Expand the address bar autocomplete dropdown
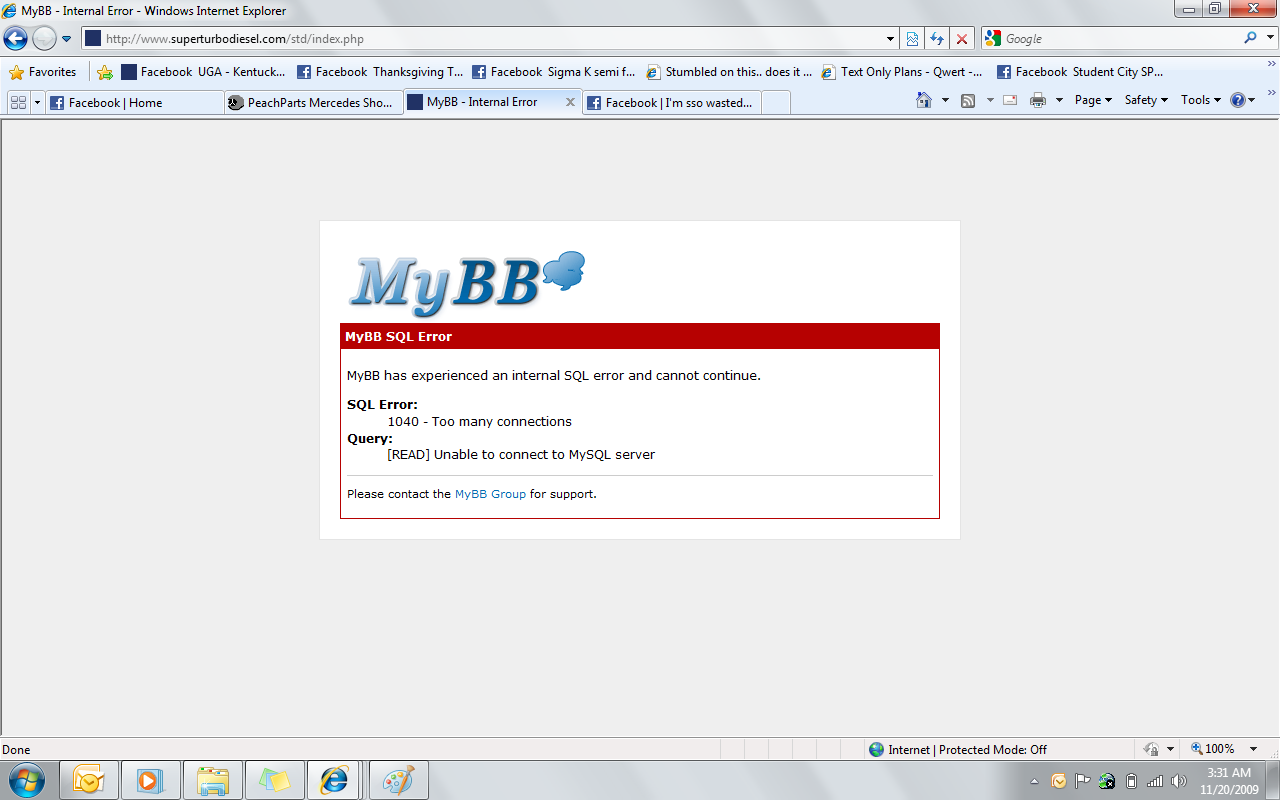 (891, 39)
